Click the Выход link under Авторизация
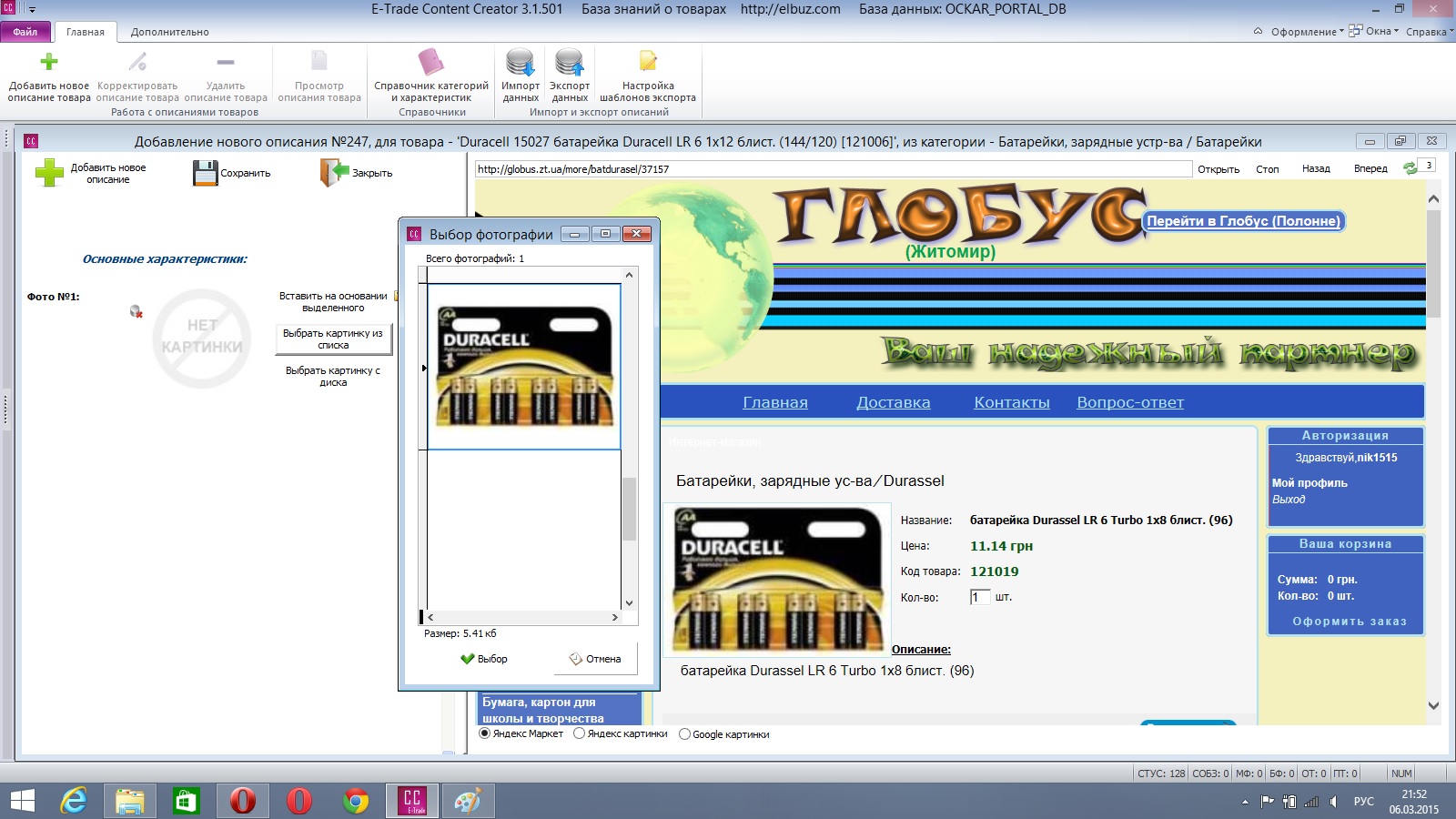The width and height of the screenshot is (1456, 819). pyautogui.click(x=1289, y=500)
